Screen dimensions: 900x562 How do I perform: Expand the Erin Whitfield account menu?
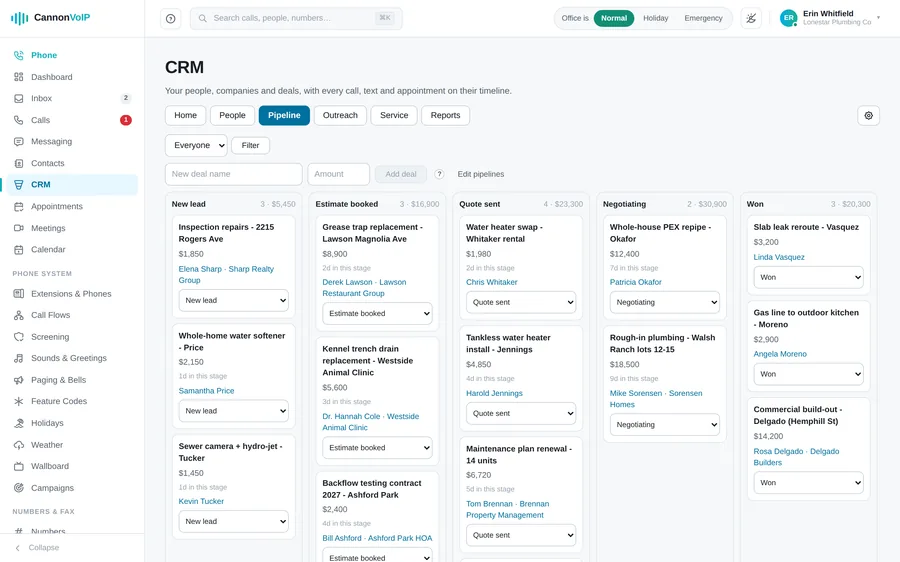tap(830, 18)
